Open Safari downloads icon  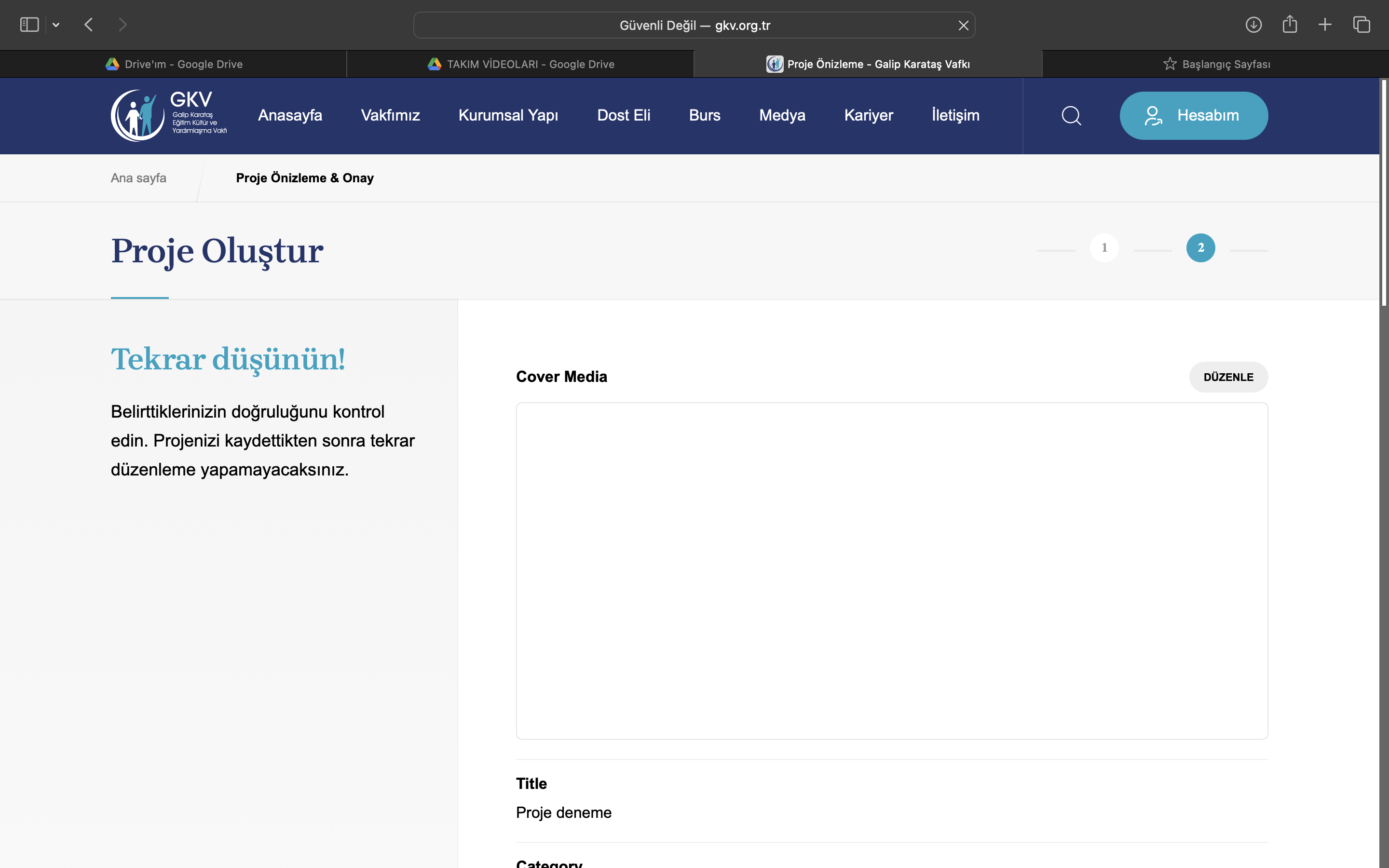pyautogui.click(x=1253, y=25)
